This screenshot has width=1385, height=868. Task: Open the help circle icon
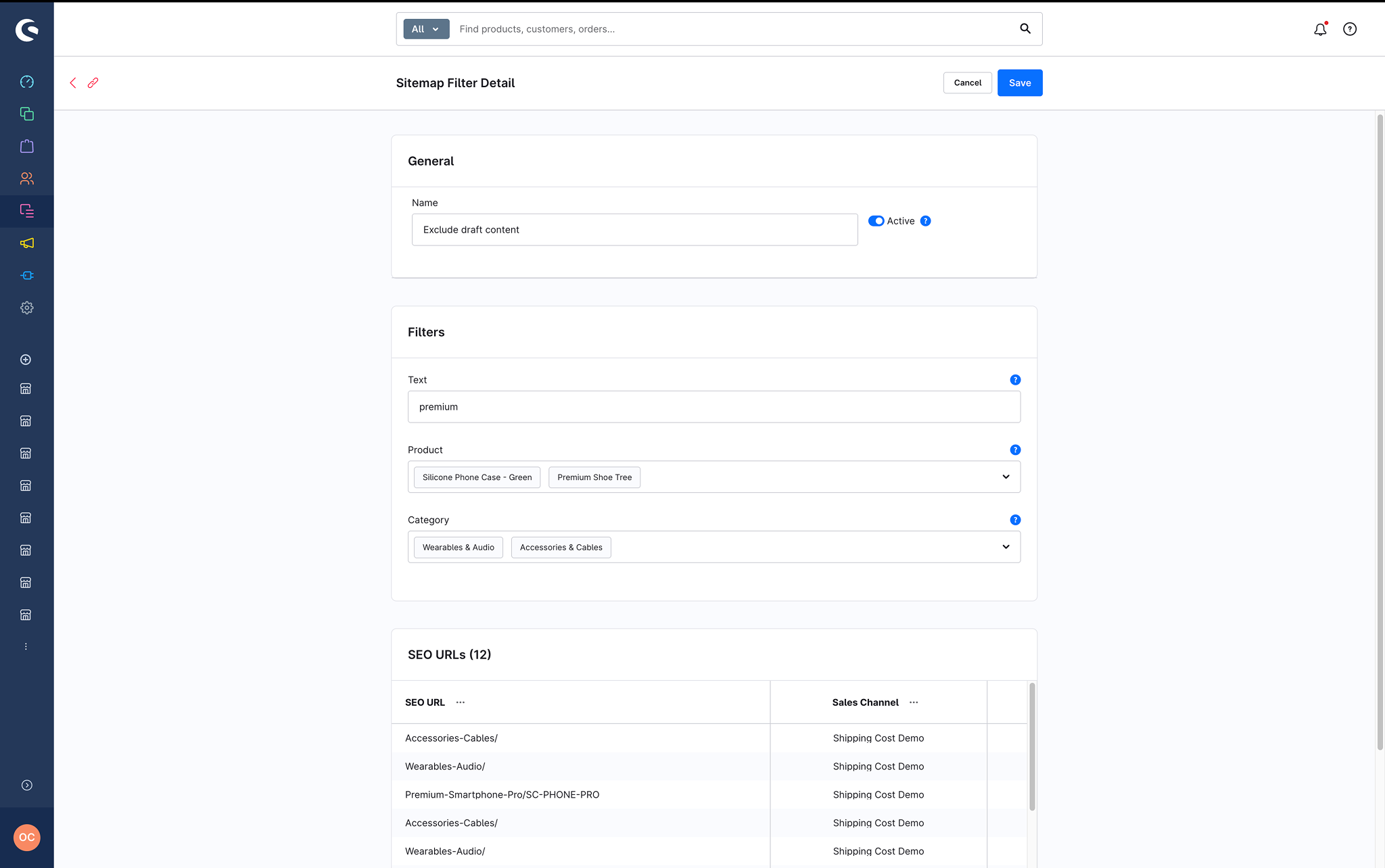pyautogui.click(x=1350, y=29)
